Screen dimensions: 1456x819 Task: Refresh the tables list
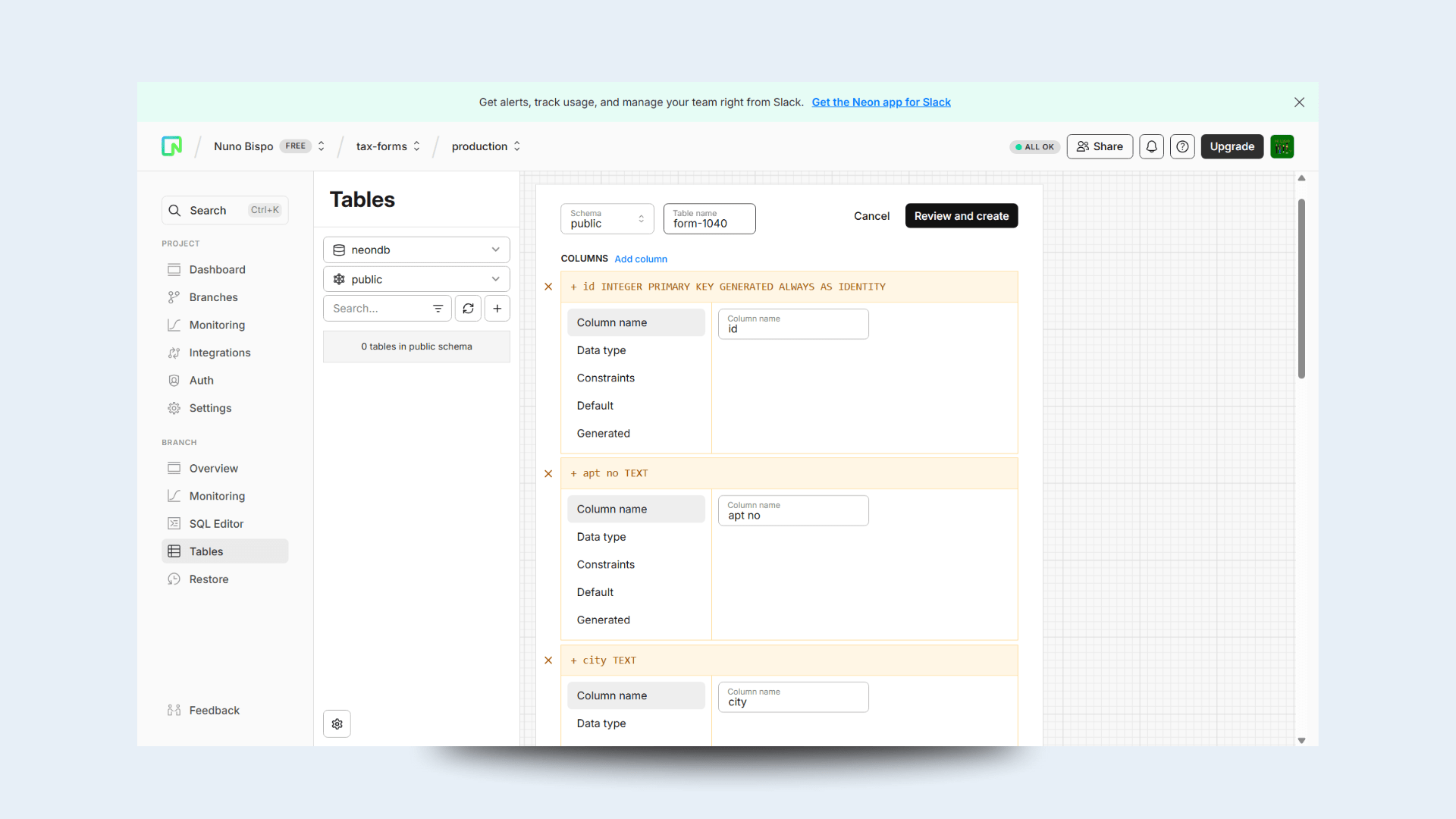[468, 308]
